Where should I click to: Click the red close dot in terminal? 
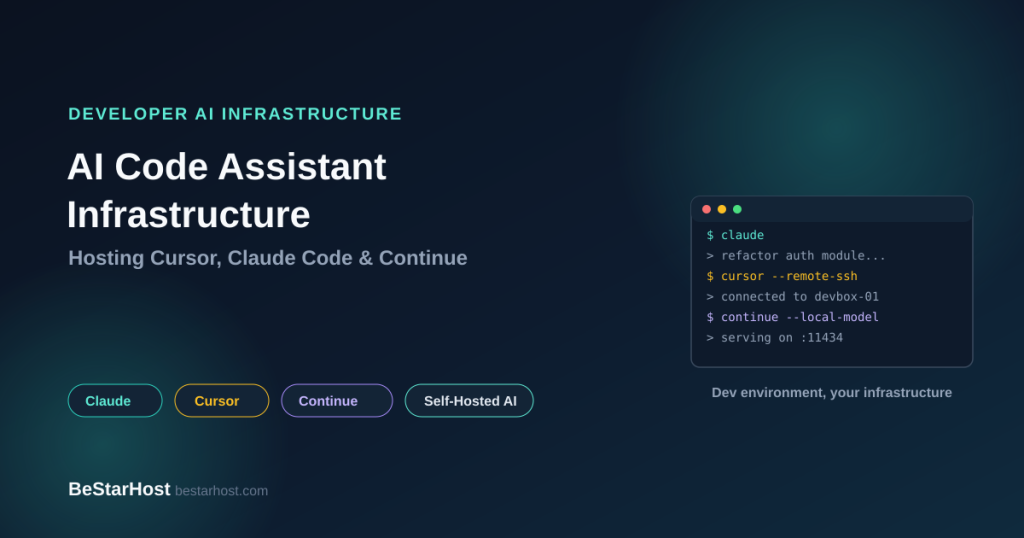(707, 209)
